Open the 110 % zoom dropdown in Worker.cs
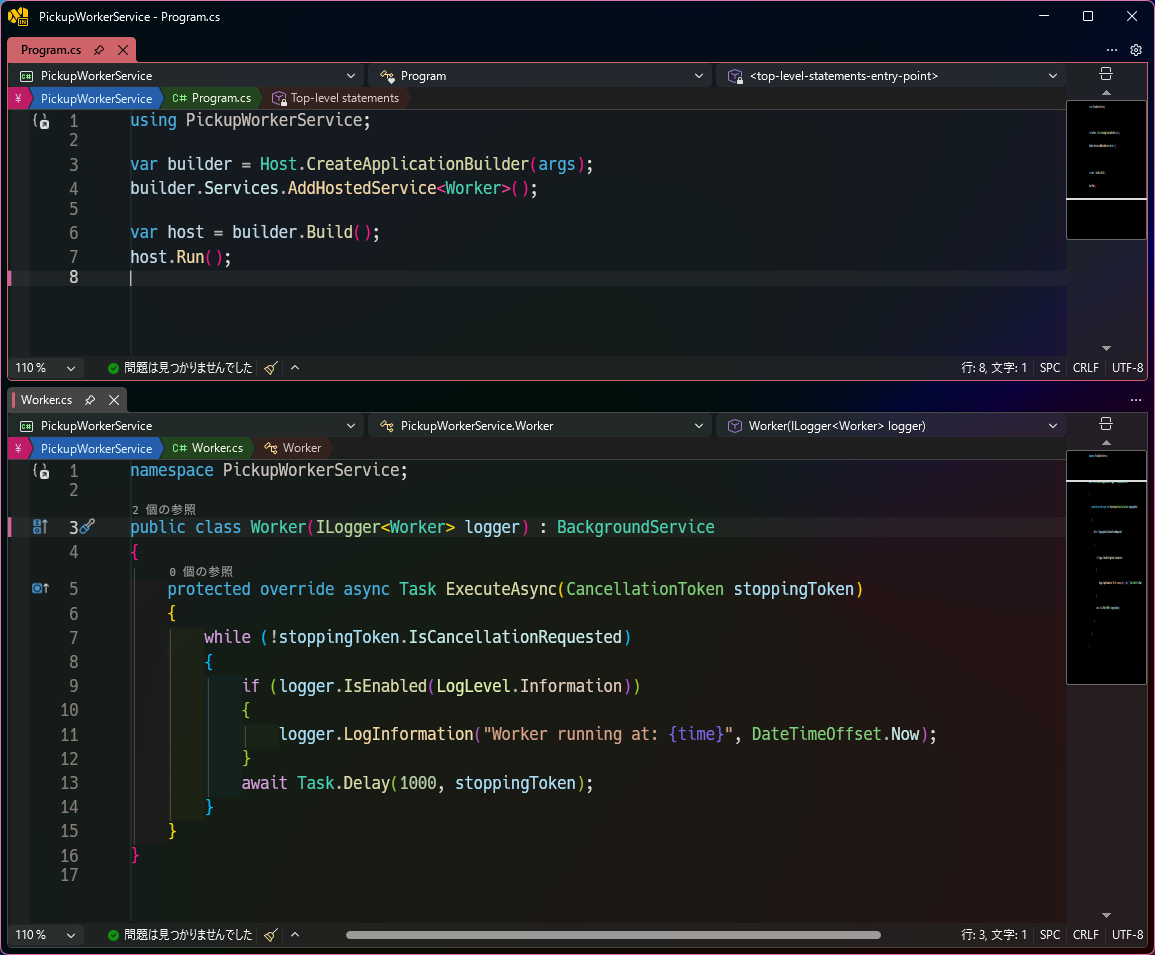The width and height of the screenshot is (1155, 955). pyautogui.click(x=46, y=935)
